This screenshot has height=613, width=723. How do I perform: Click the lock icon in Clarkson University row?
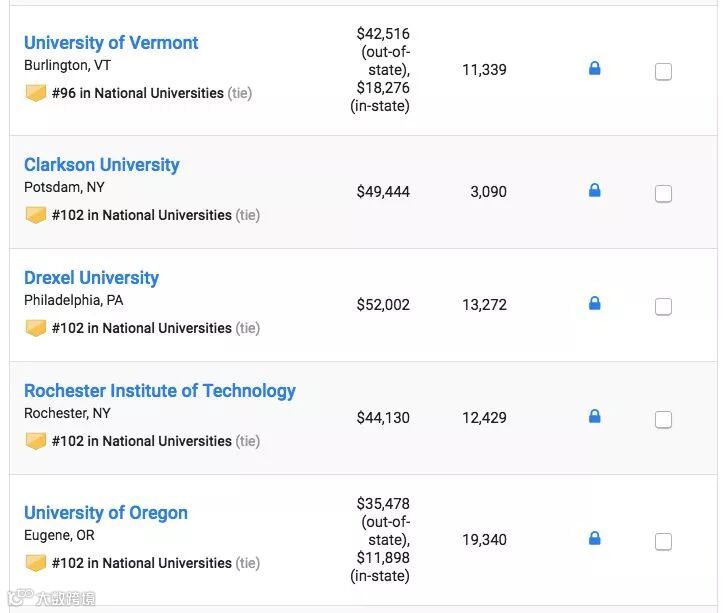[x=594, y=190]
